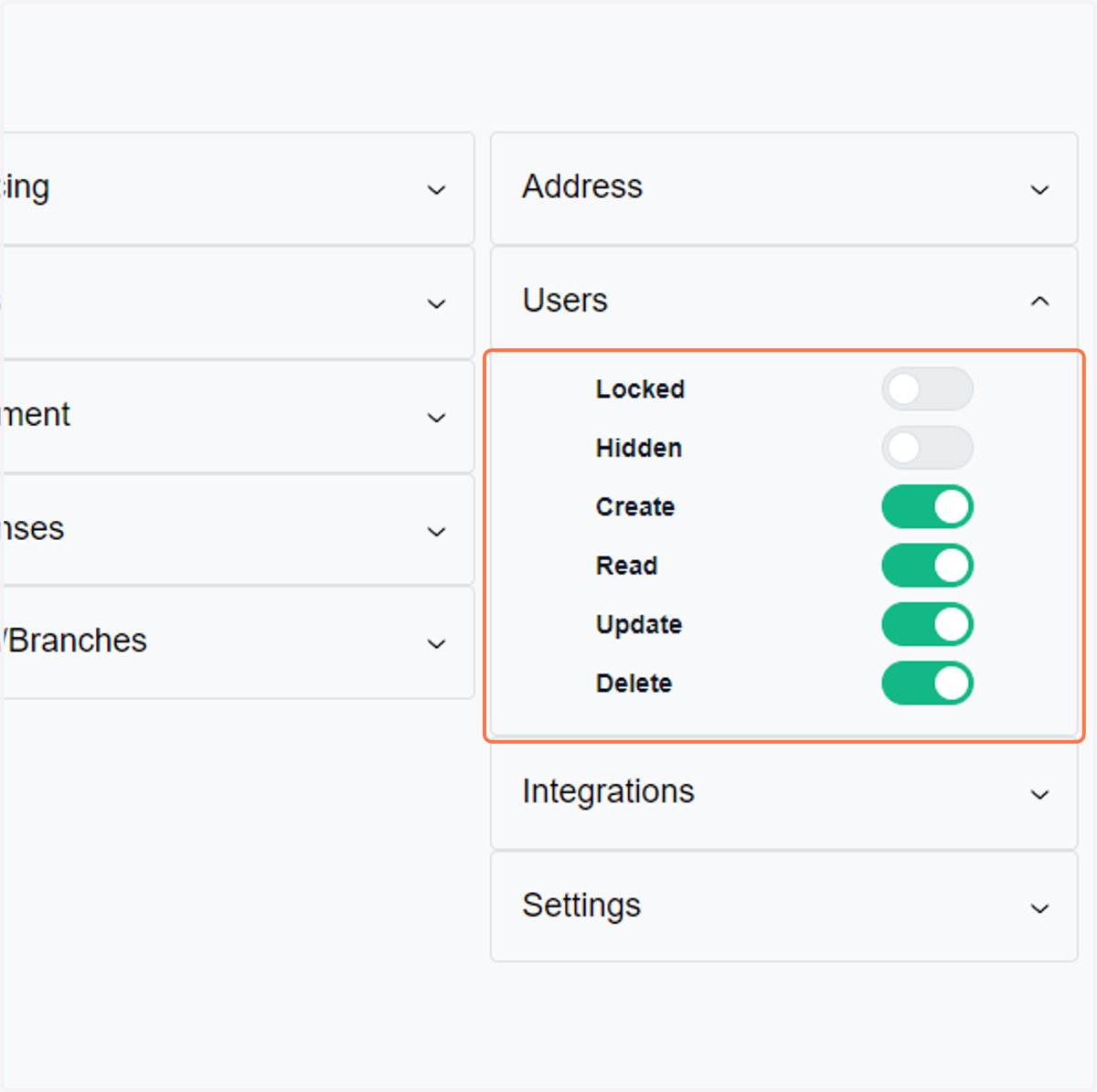Click the Read label
The image size is (1097, 1092).
[626, 566]
